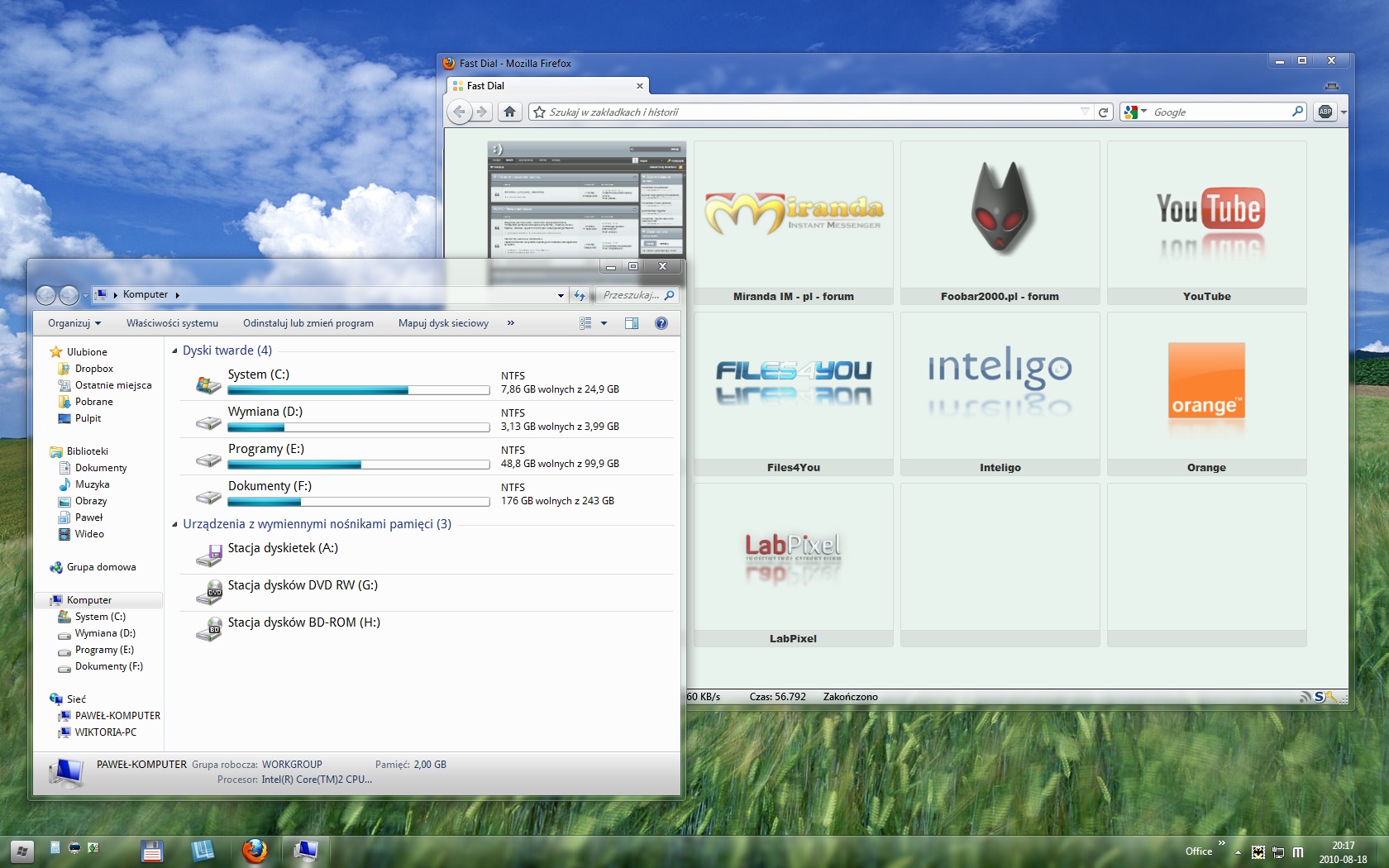The width and height of the screenshot is (1389, 868).
Task: Refresh Explorer address bar location
Action: pyautogui.click(x=580, y=295)
